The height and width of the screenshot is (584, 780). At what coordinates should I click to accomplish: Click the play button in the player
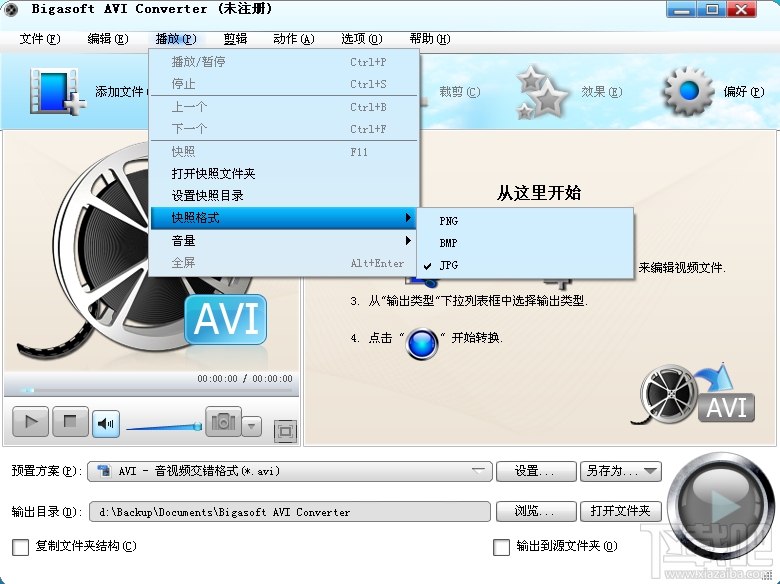(x=30, y=422)
